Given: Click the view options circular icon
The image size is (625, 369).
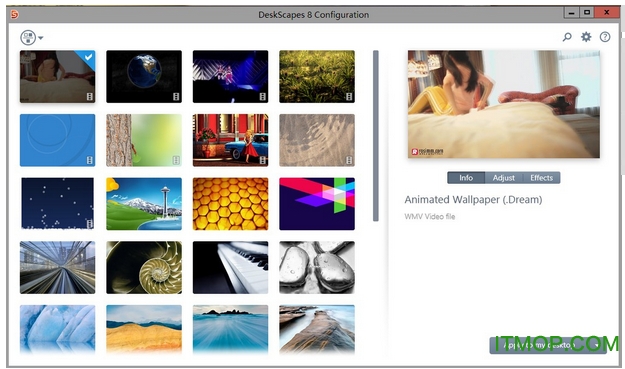Looking at the screenshot, I should 28,37.
